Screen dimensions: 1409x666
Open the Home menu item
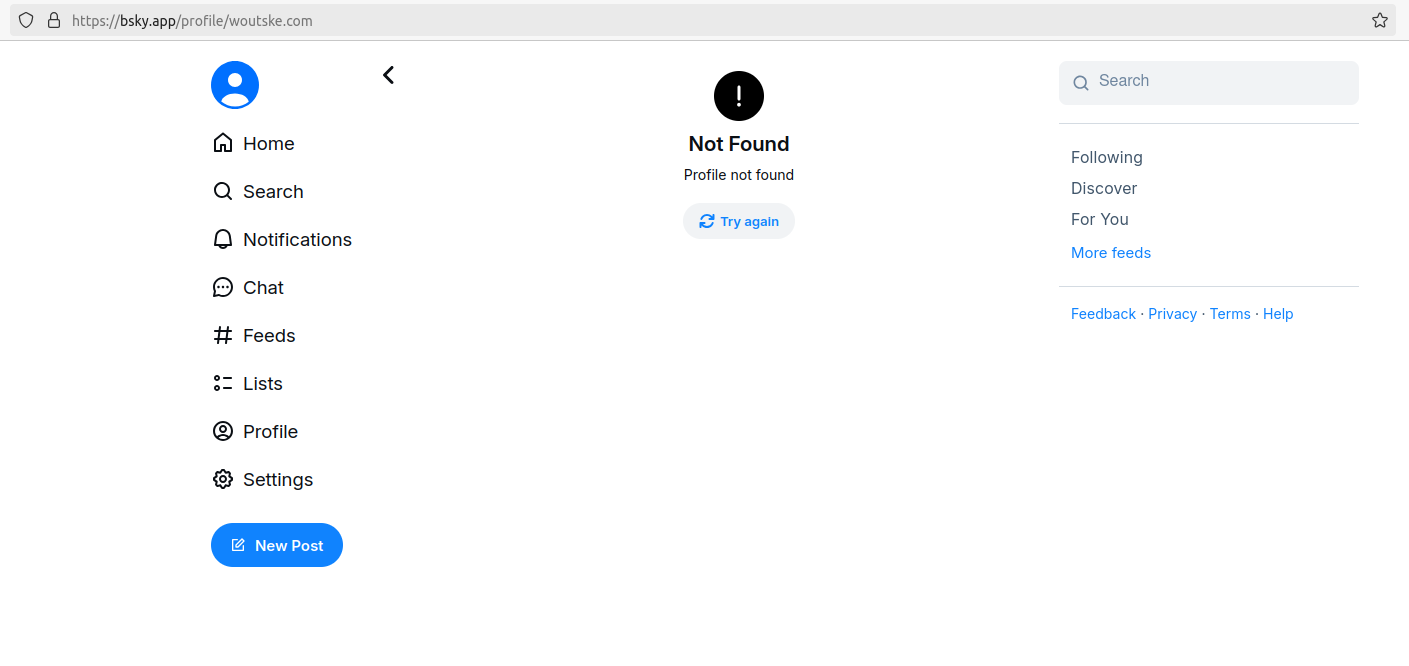[269, 143]
